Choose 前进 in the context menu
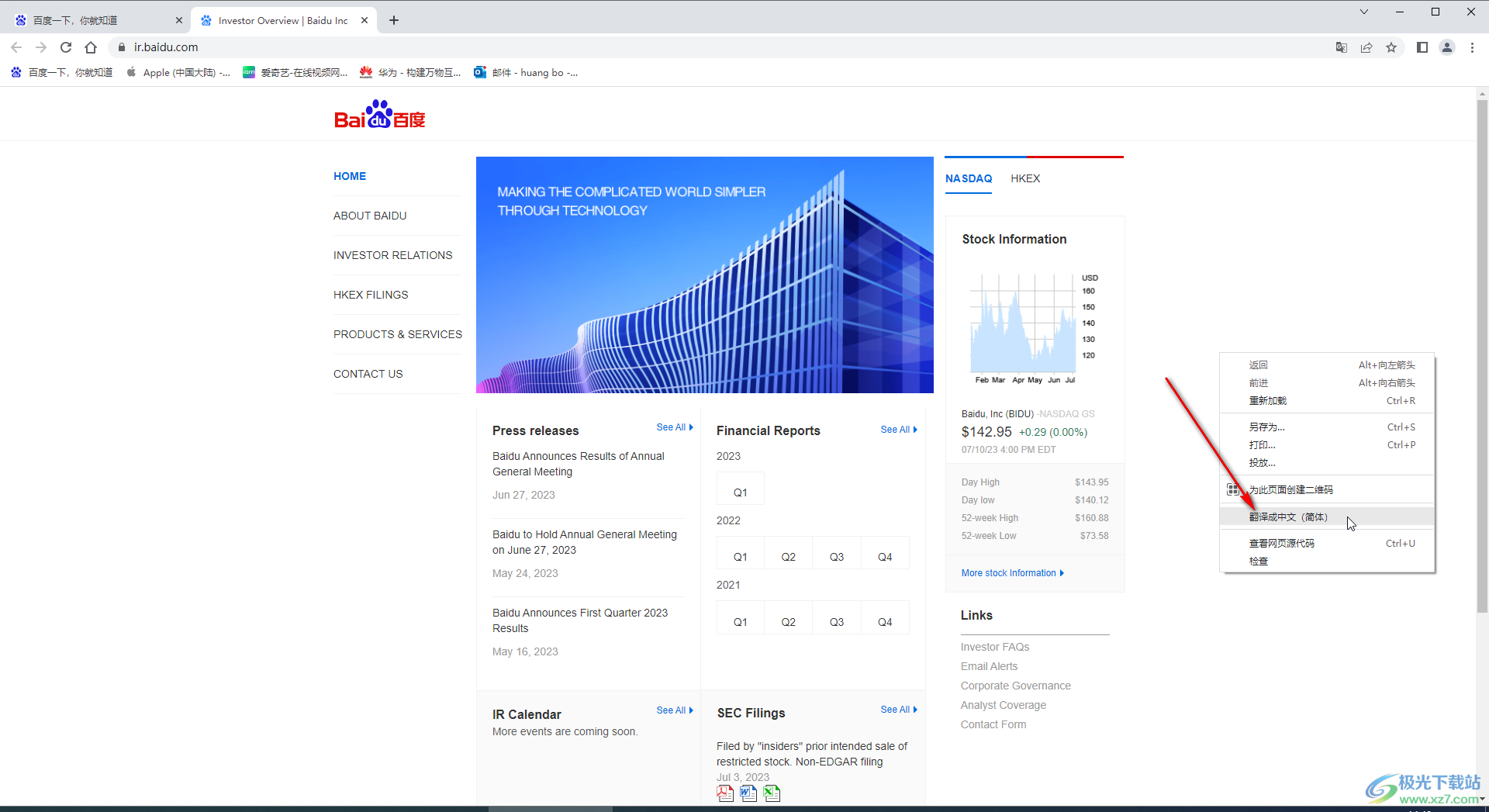The width and height of the screenshot is (1489, 812). (x=1327, y=382)
